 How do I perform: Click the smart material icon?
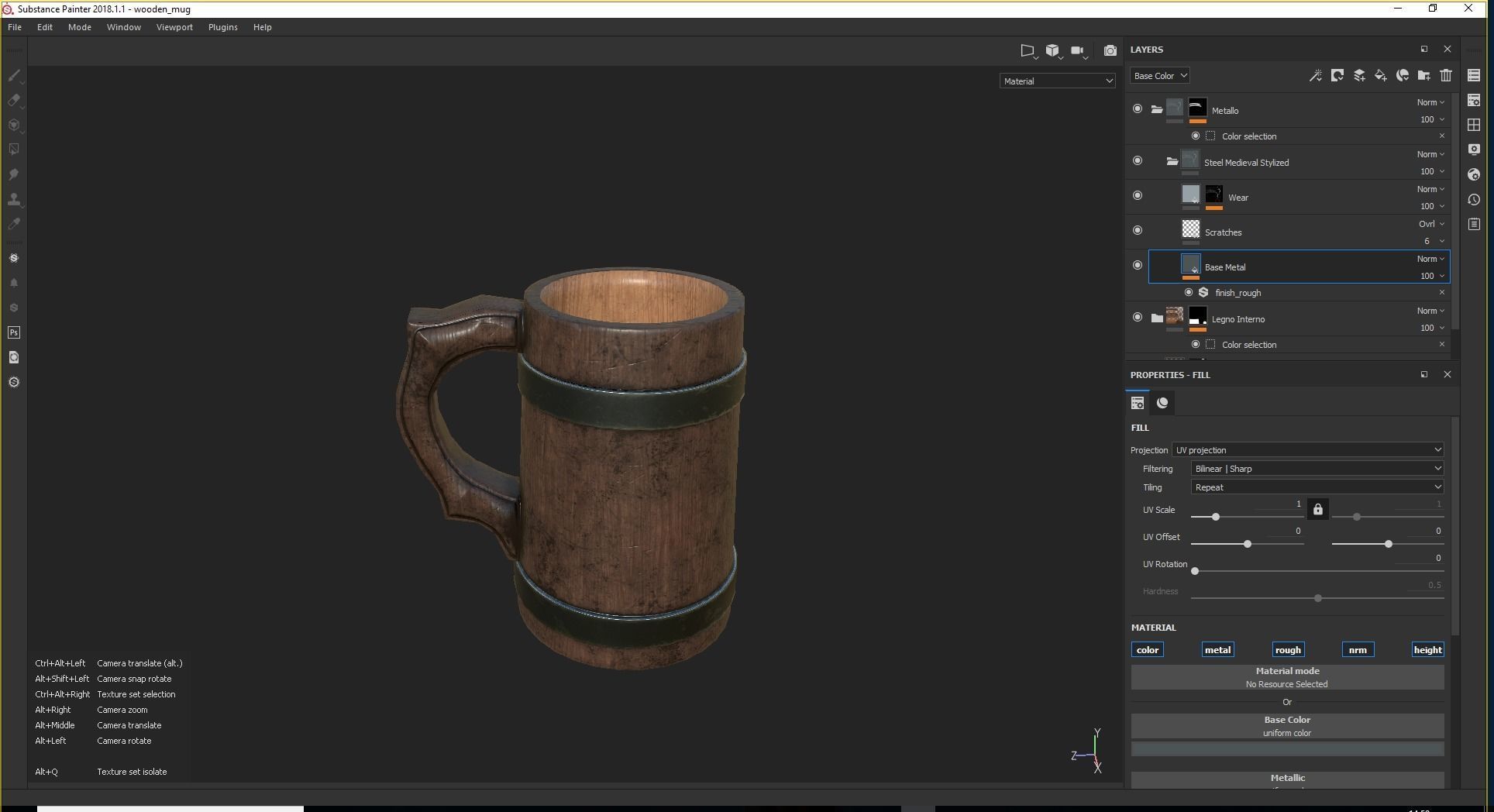pyautogui.click(x=1403, y=75)
